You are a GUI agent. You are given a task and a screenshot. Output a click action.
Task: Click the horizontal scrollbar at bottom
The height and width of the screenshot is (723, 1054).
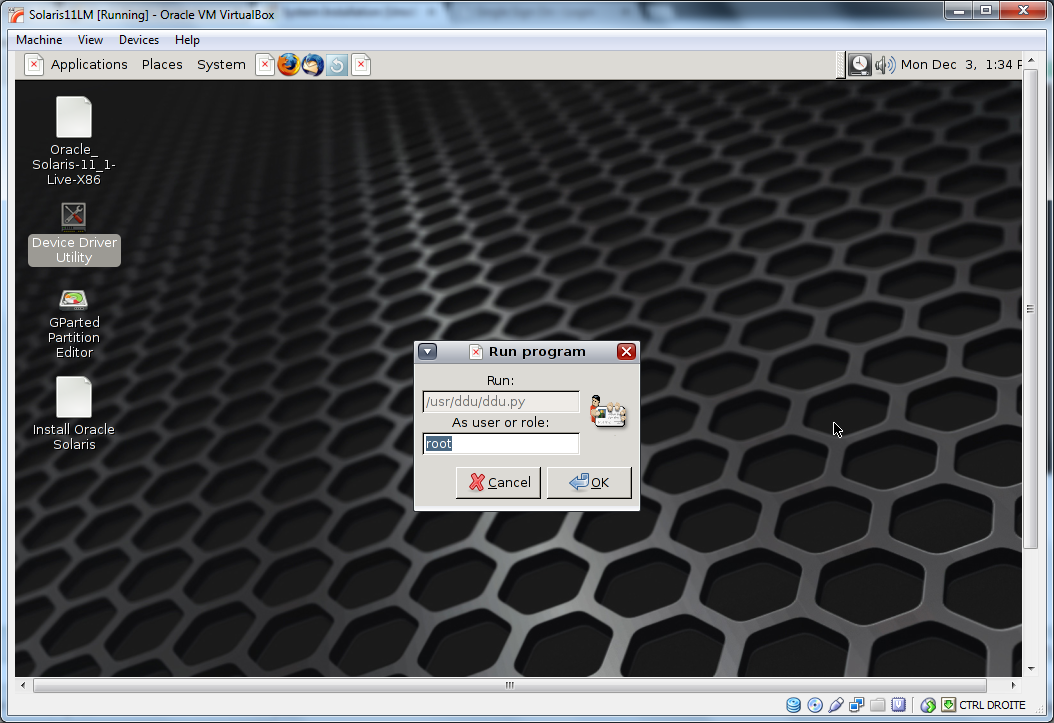pyautogui.click(x=509, y=686)
